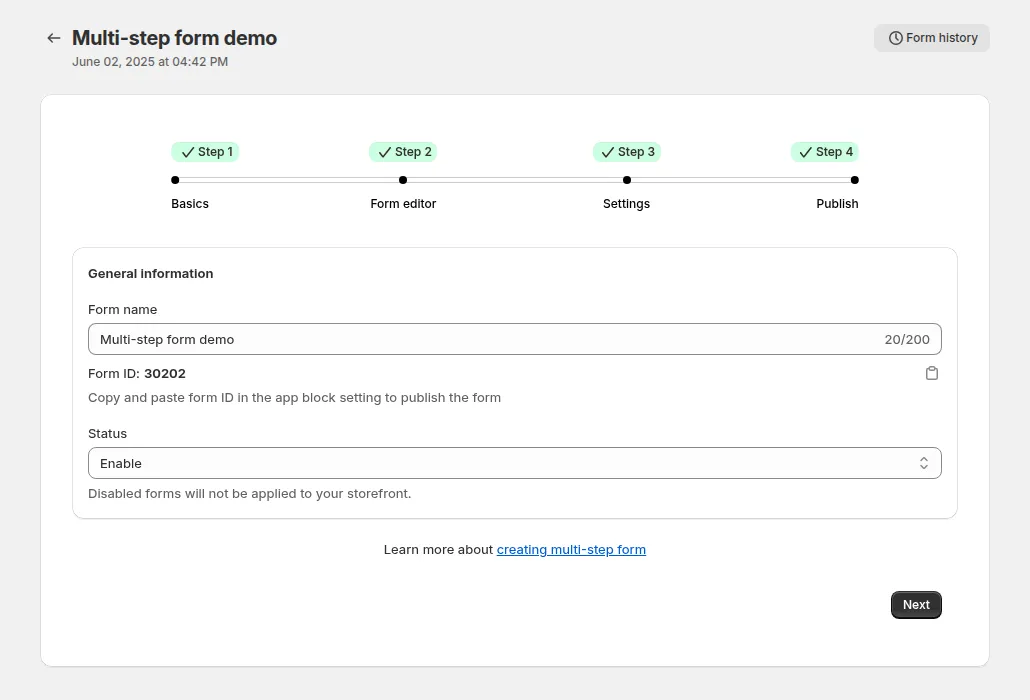Click the date June 02, 2025 text
This screenshot has width=1030, height=700.
click(x=150, y=62)
